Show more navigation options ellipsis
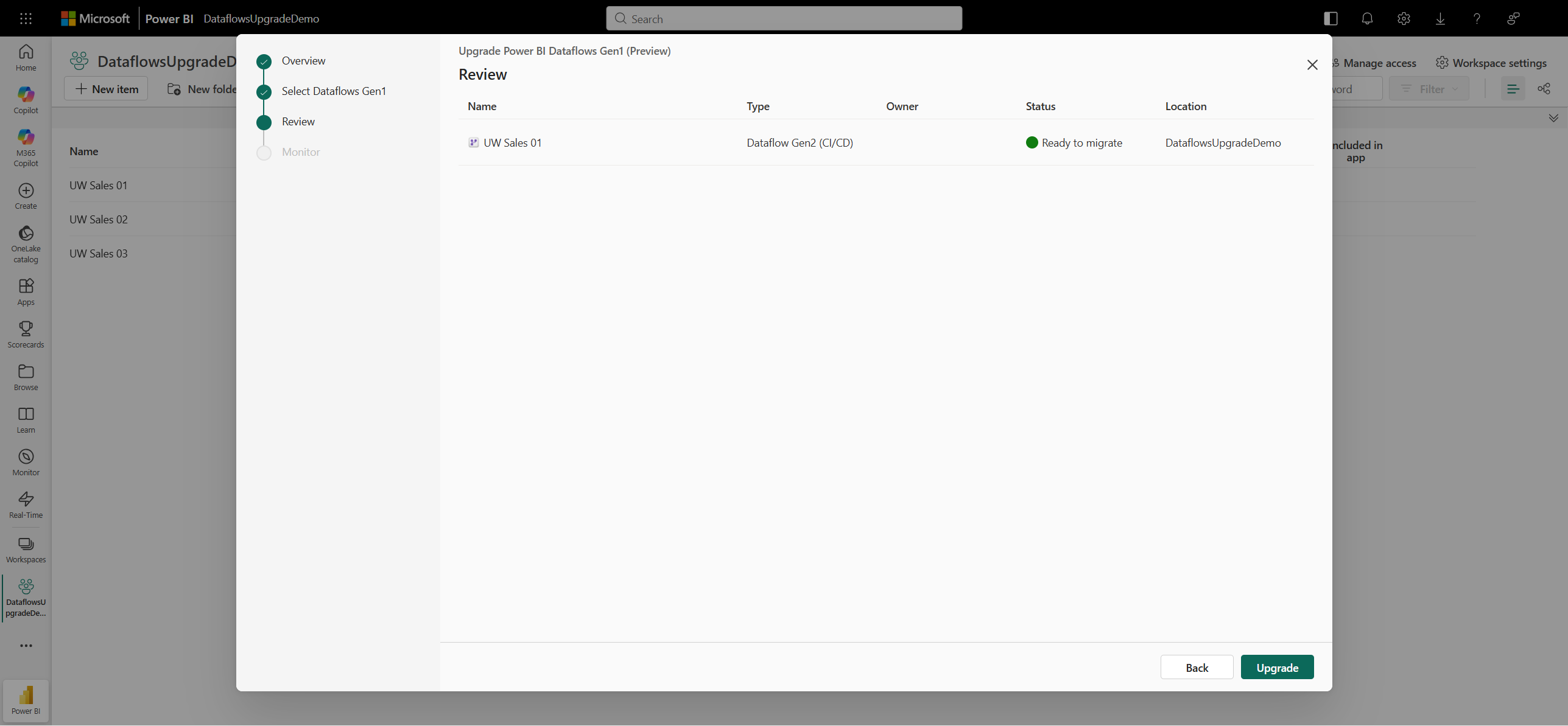Screen dimensions: 1568x726 pos(26,645)
